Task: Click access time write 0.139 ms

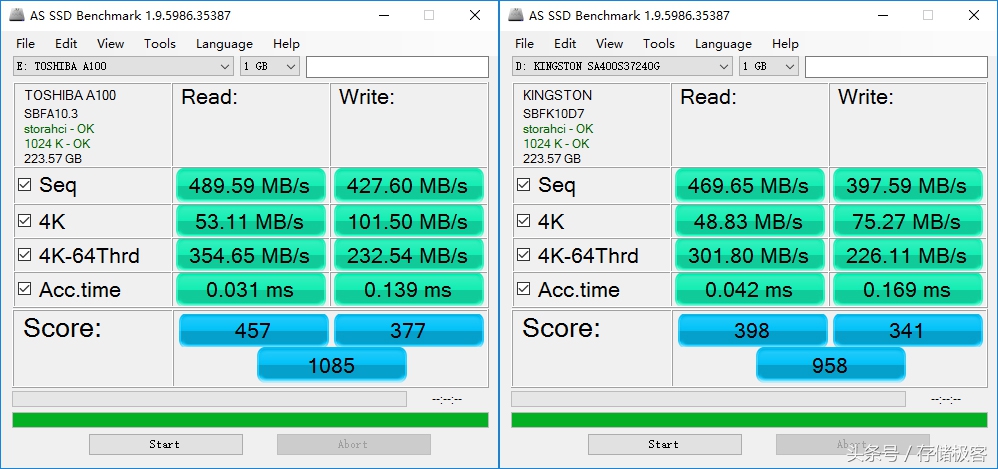Action: (x=408, y=290)
